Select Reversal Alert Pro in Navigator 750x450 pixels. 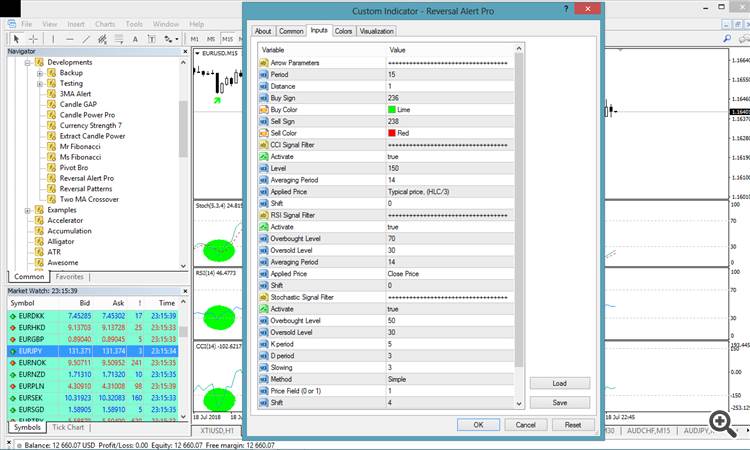(87, 178)
